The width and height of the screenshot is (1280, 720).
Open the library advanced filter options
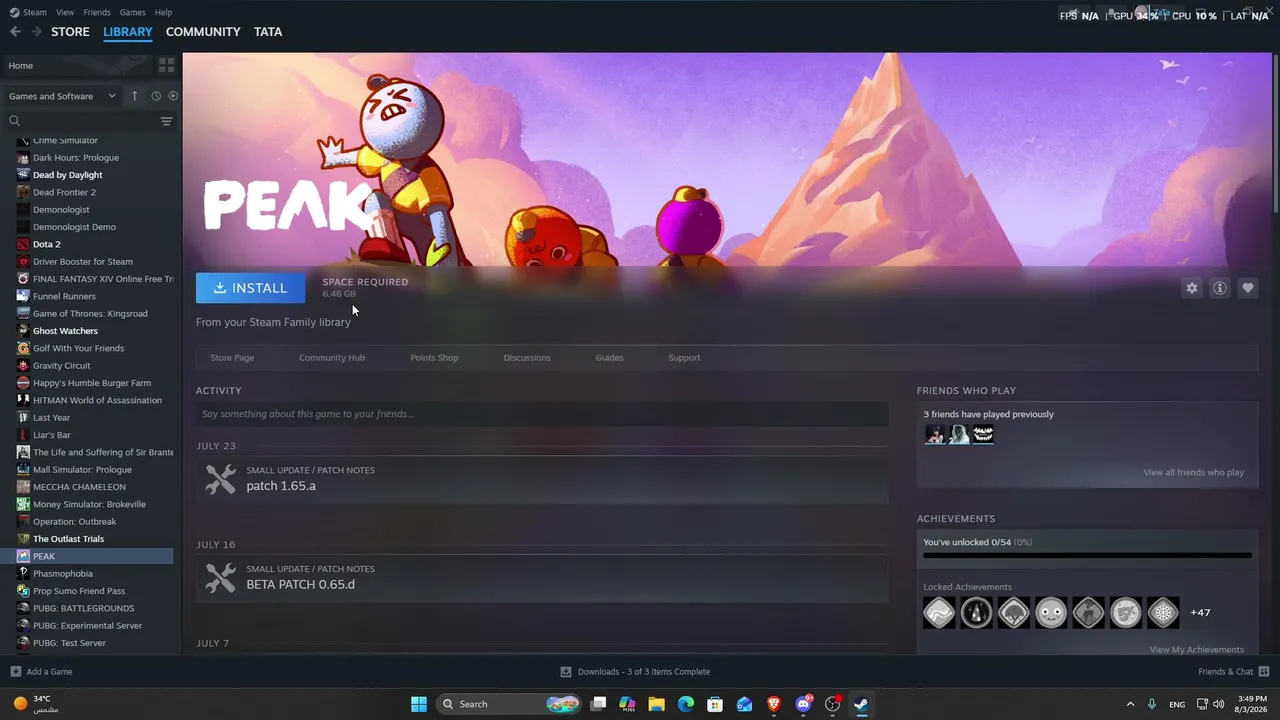point(166,121)
